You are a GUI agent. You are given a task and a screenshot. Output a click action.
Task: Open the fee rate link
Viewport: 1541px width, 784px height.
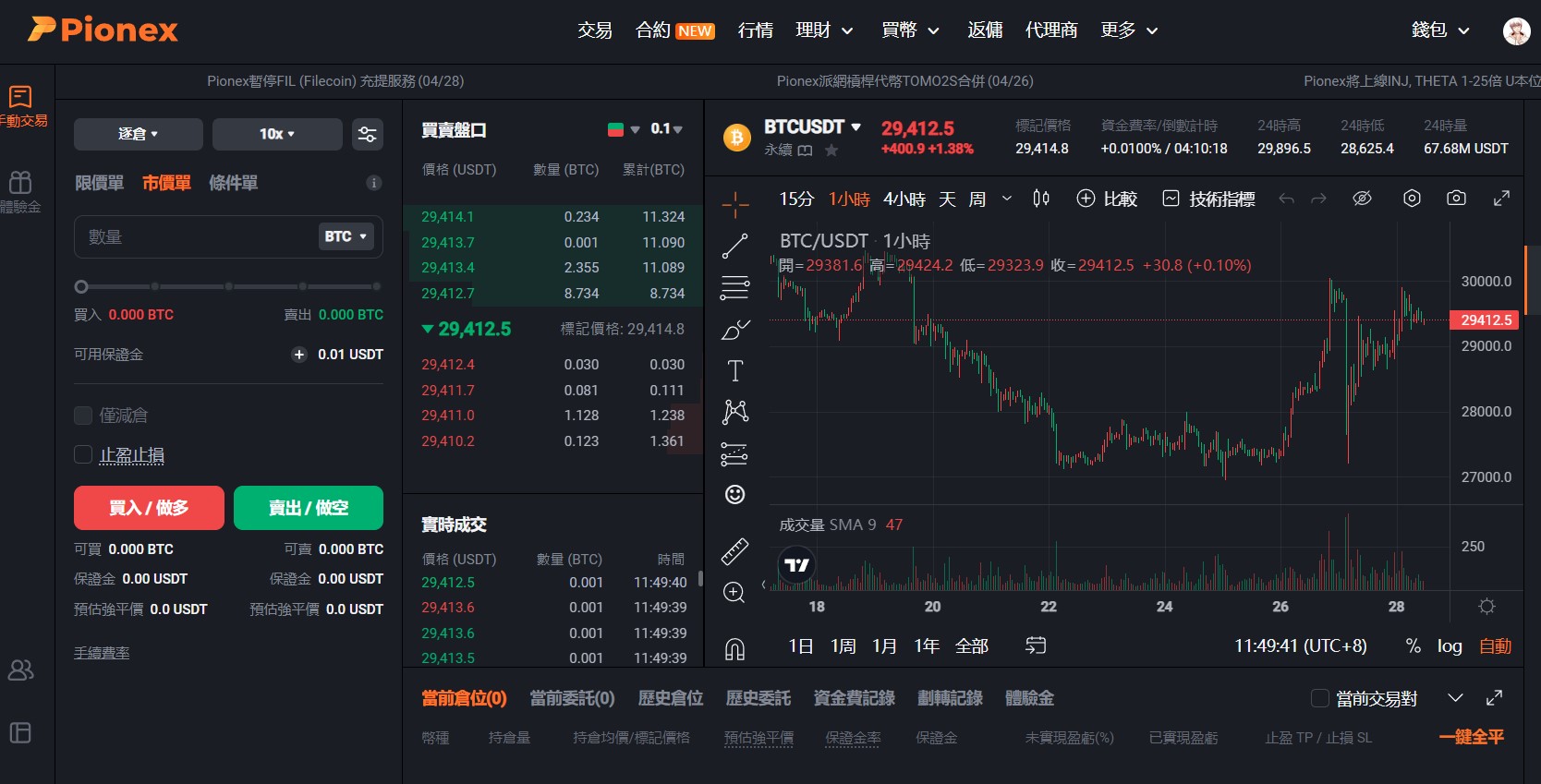[x=102, y=653]
